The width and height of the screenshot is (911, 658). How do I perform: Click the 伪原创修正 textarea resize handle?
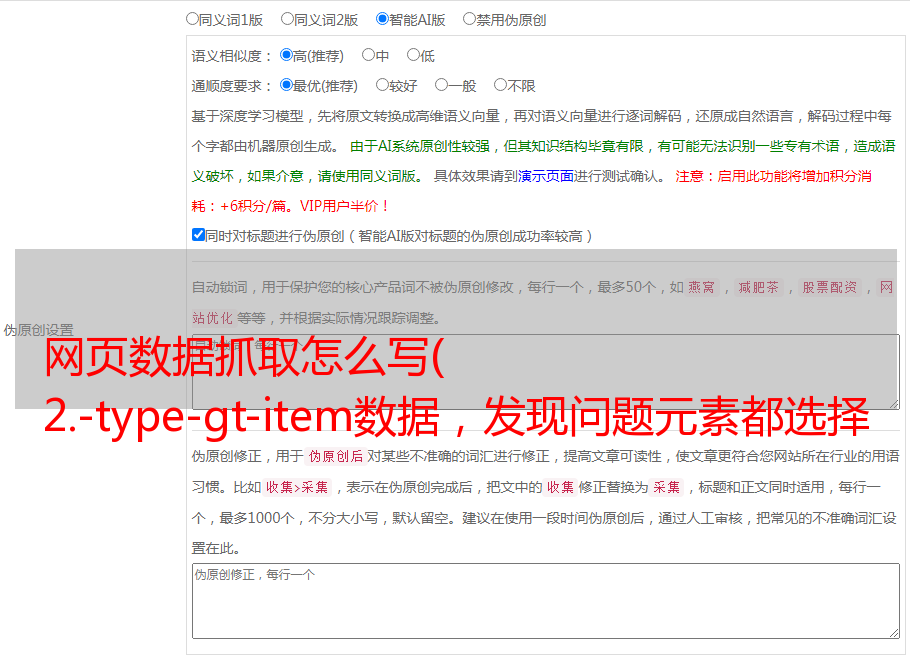click(894, 634)
